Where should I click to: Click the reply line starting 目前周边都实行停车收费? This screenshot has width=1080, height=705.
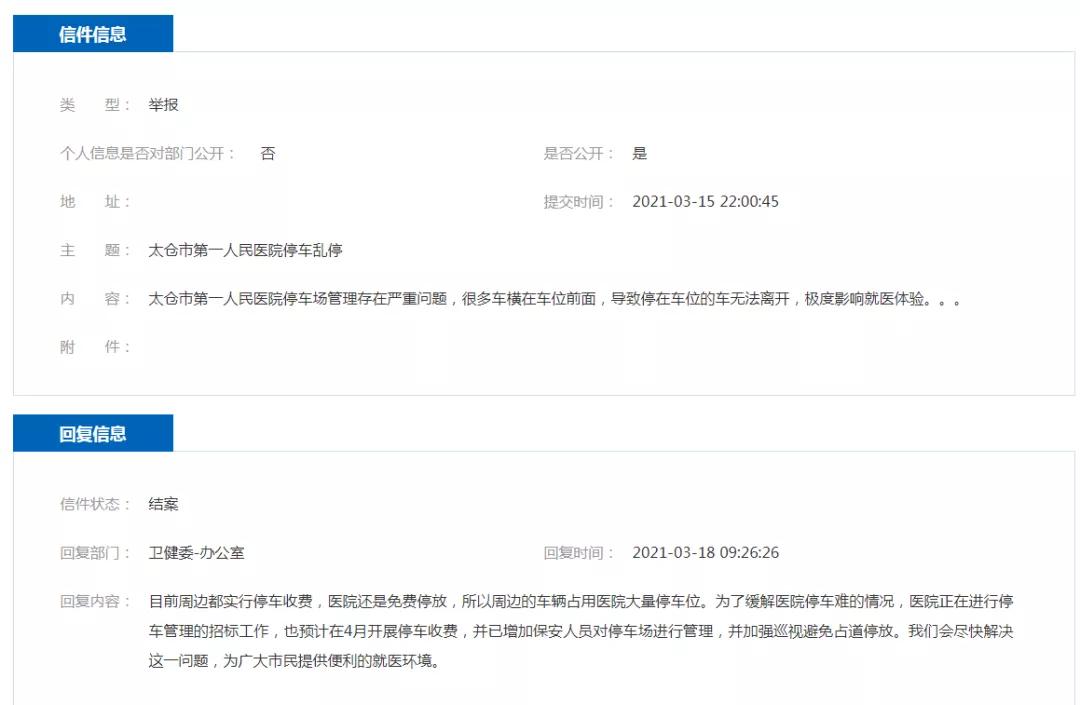coord(581,601)
